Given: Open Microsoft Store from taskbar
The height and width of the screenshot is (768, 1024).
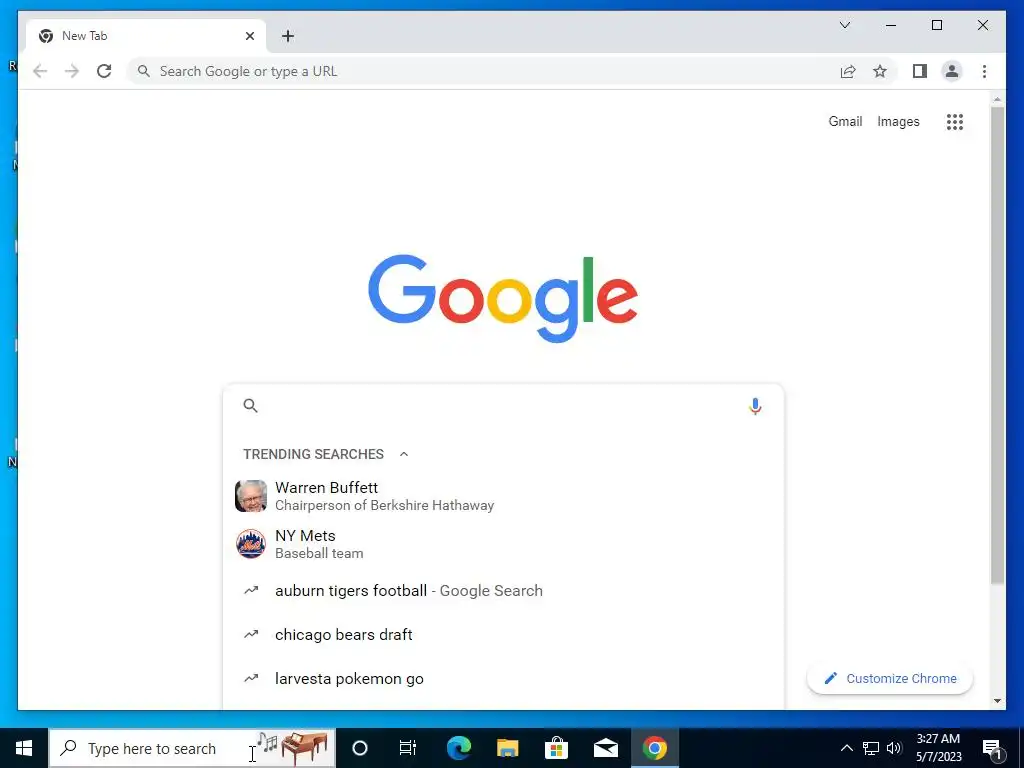Looking at the screenshot, I should [556, 748].
